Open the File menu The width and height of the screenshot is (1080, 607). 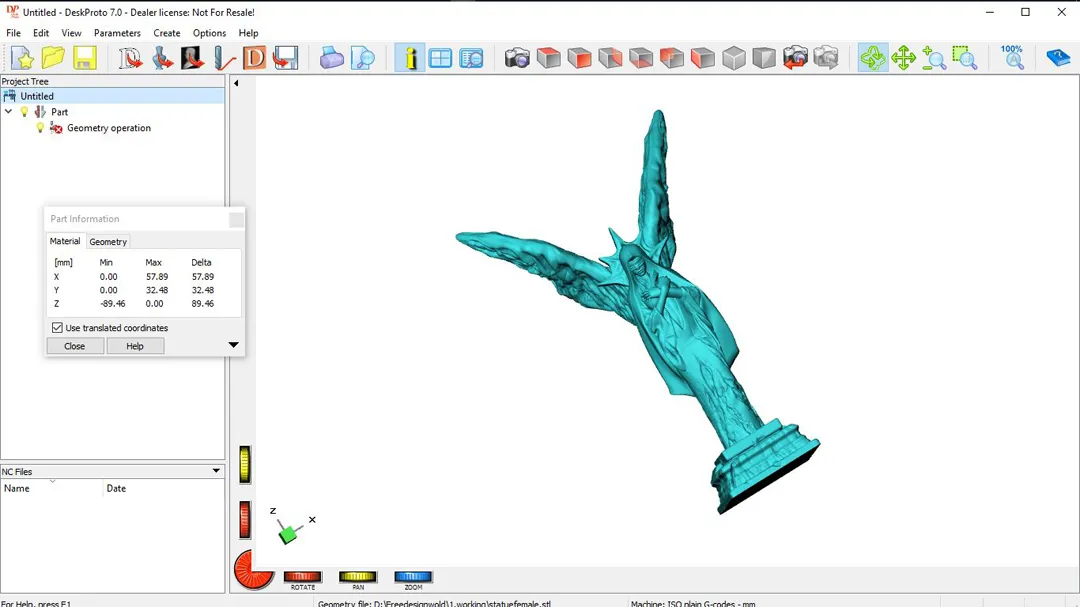13,33
